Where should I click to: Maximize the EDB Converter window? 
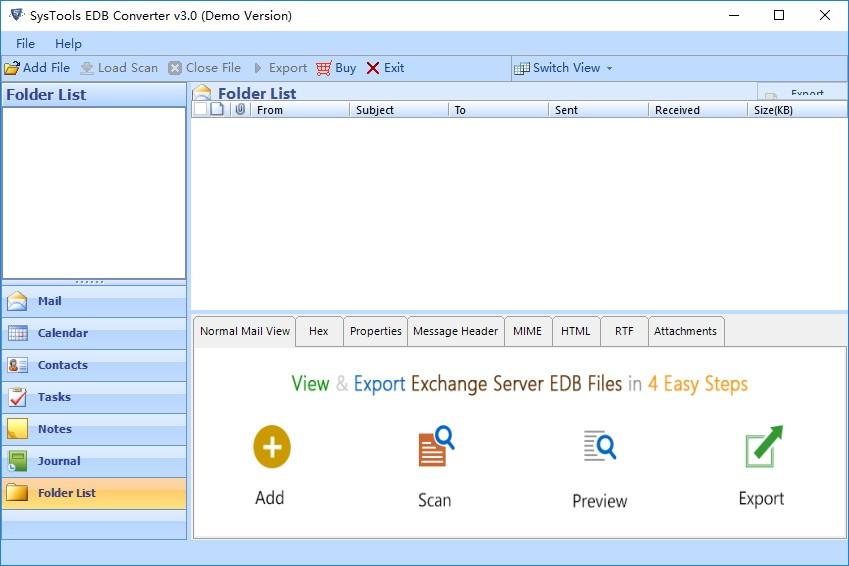point(779,15)
